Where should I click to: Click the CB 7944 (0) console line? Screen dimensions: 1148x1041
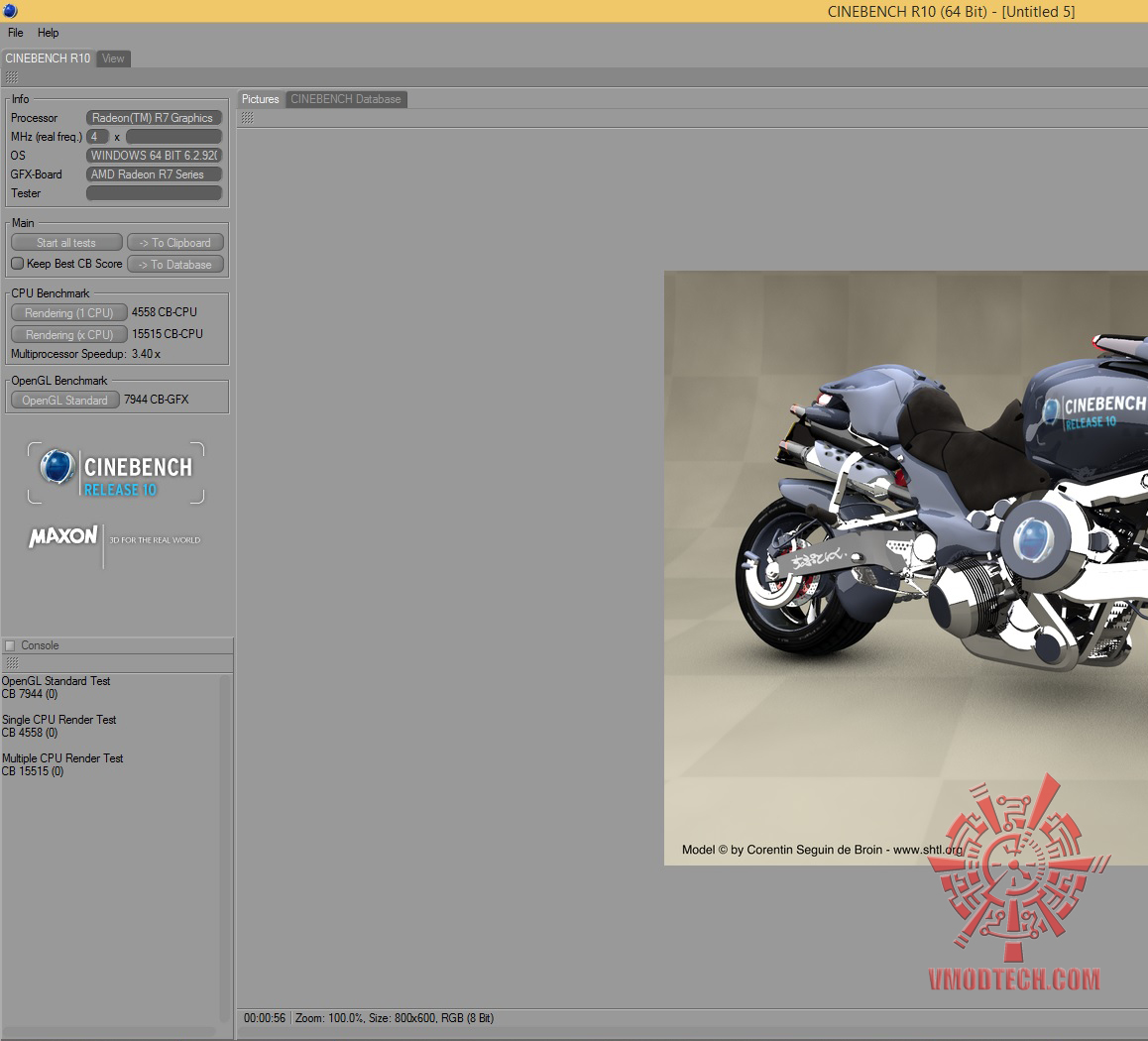click(x=30, y=694)
